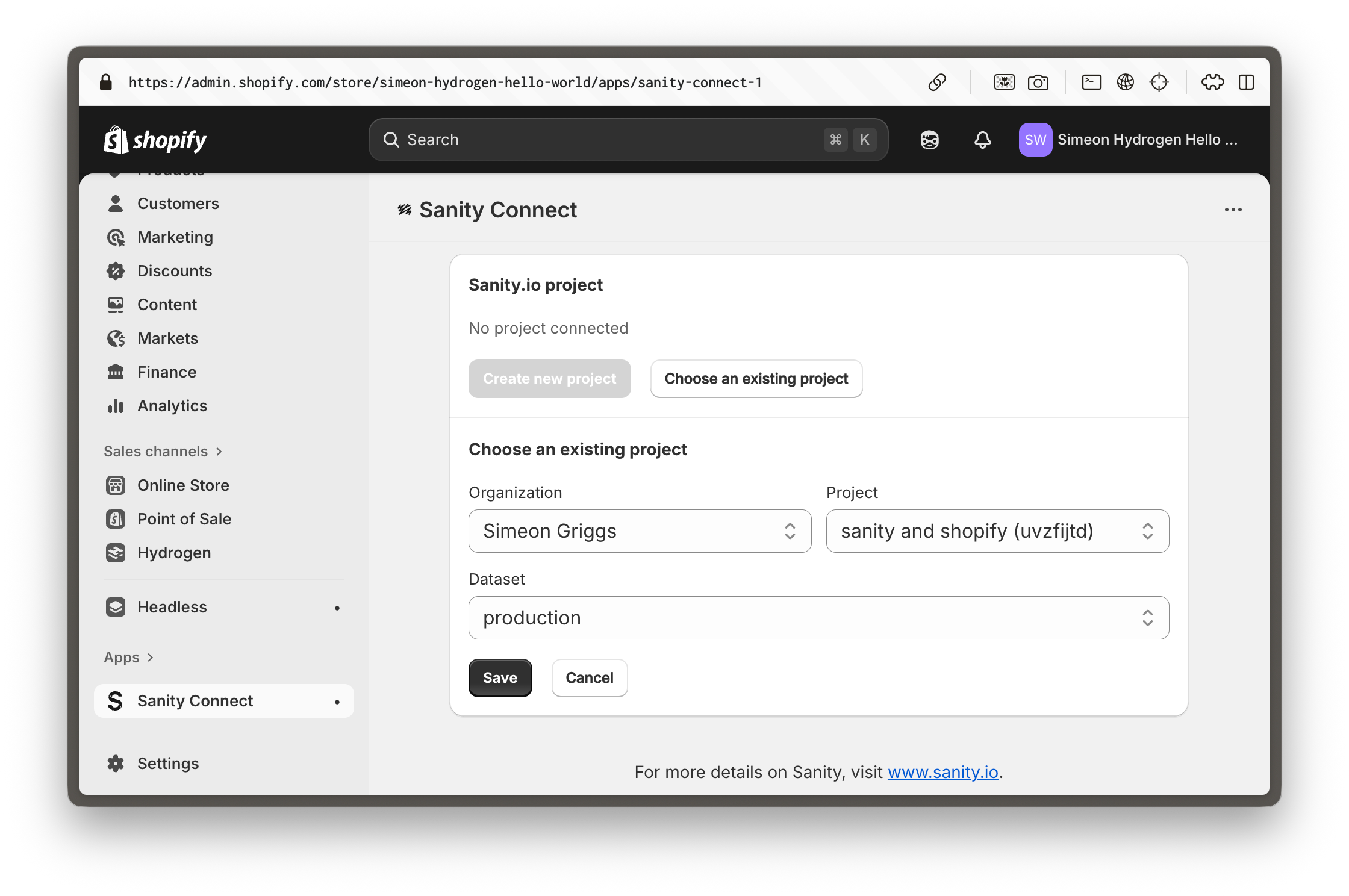Open the three-dot more actions menu
The height and width of the screenshot is (896, 1349).
1233,210
